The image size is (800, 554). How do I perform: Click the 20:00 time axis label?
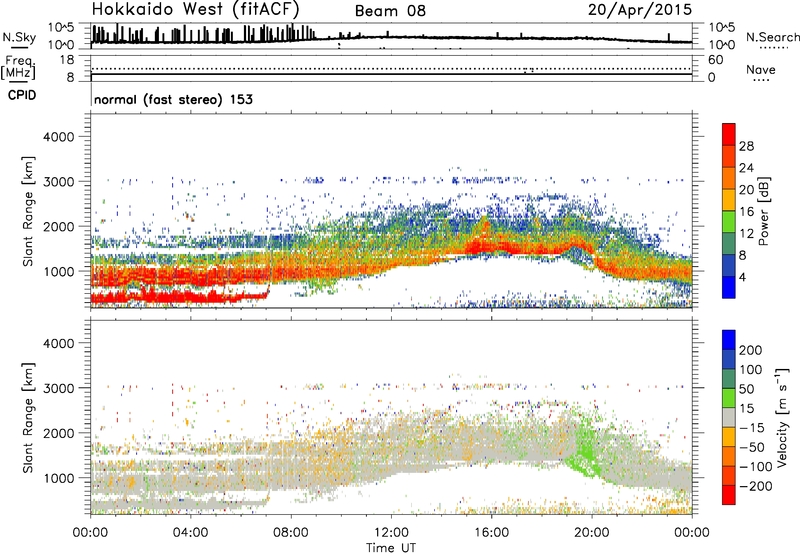tap(592, 533)
